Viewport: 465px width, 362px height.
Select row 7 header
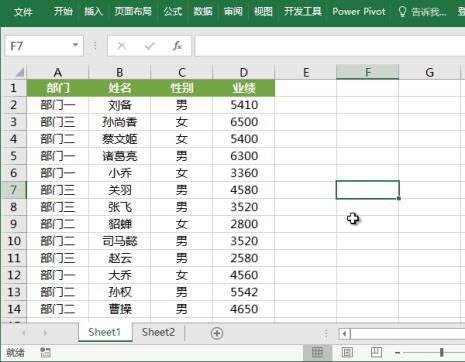pyautogui.click(x=13, y=190)
